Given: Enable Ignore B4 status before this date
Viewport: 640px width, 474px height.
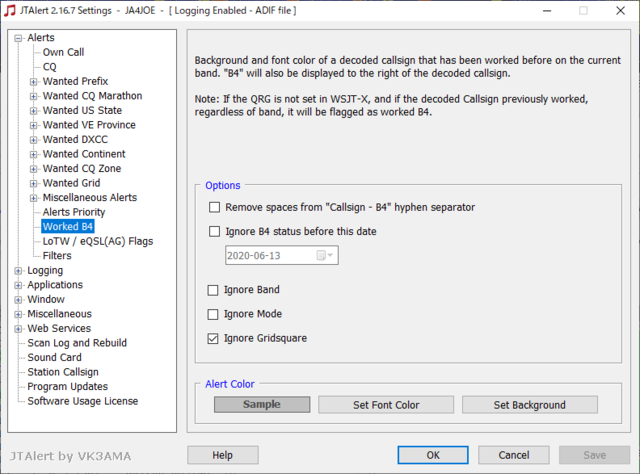Looking at the screenshot, I should 214,231.
